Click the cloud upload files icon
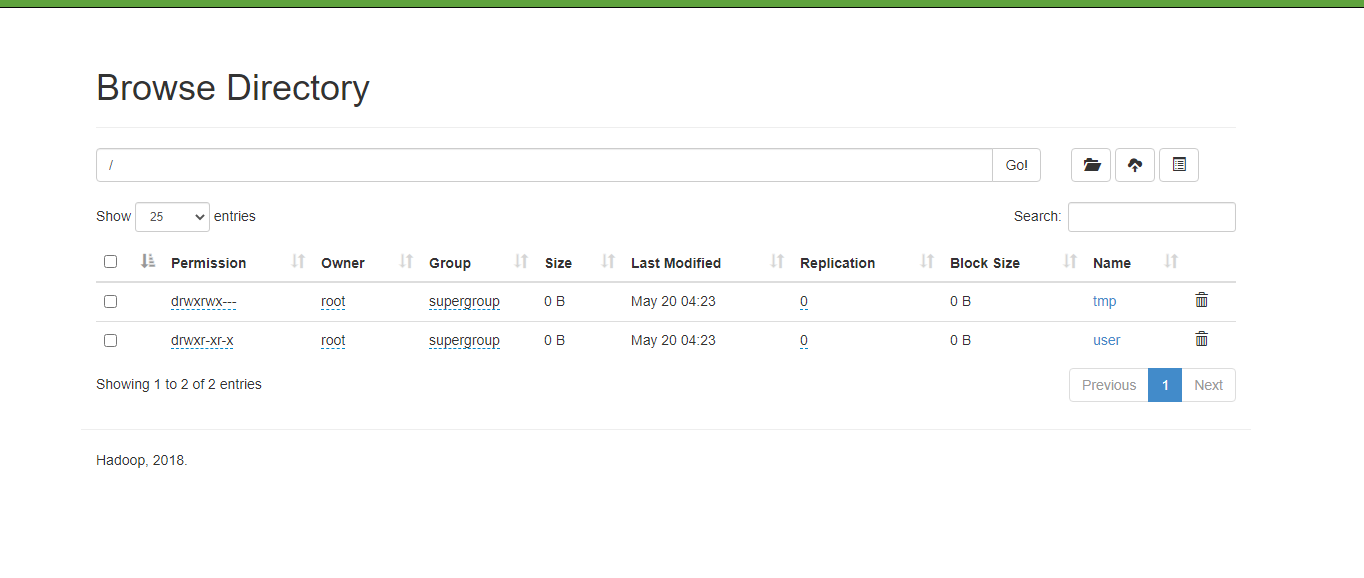The height and width of the screenshot is (578, 1364). (1134, 164)
